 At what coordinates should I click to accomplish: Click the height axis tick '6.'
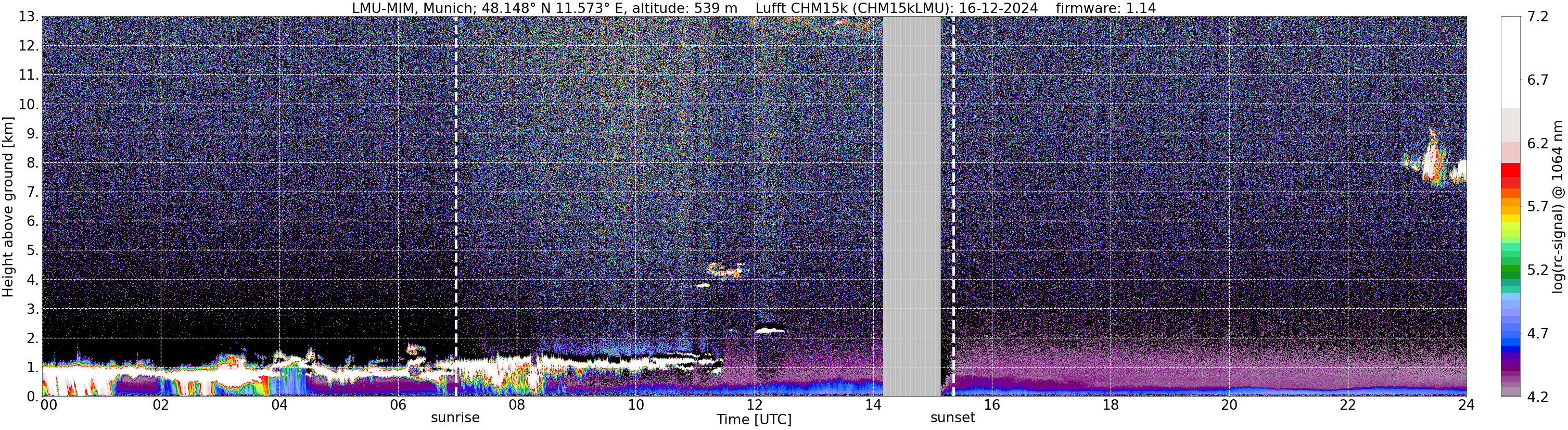click(33, 222)
